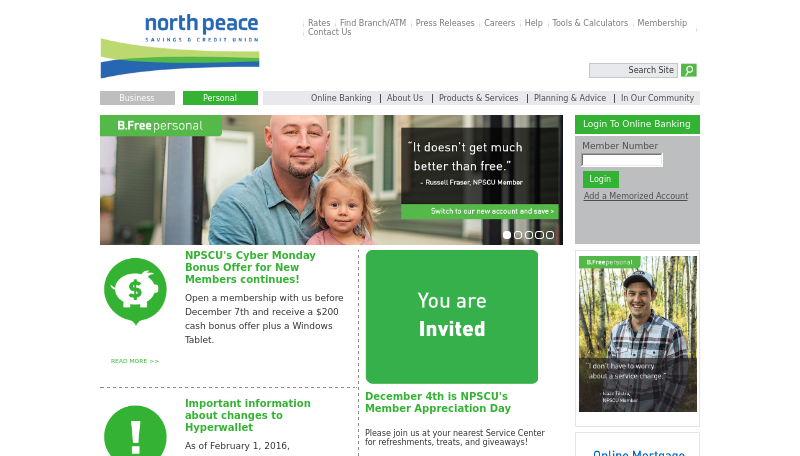Open Planning & Advice menu
Screen dimensions: 800x456
point(570,98)
